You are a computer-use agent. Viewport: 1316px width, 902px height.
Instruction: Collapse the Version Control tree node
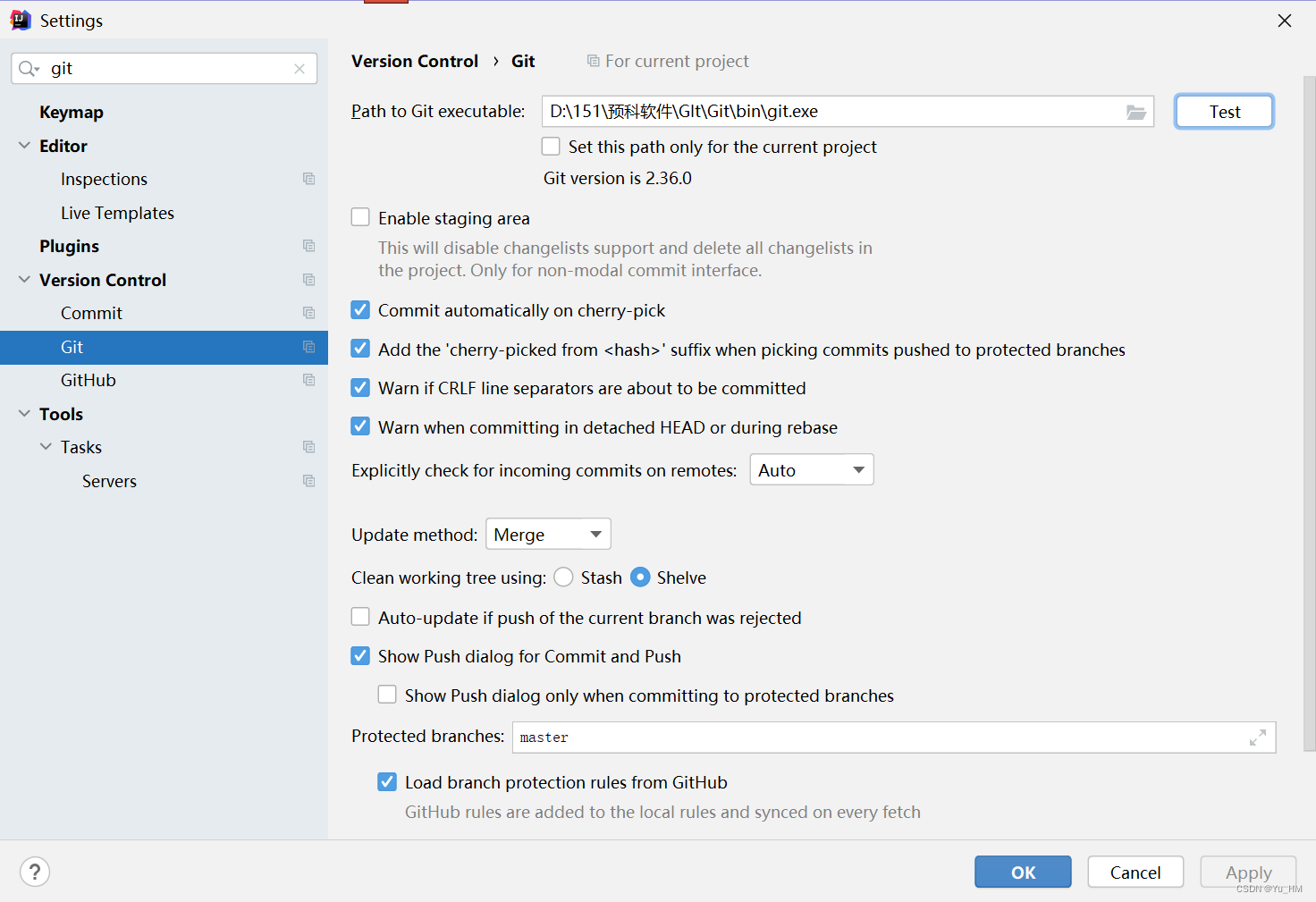coord(24,279)
